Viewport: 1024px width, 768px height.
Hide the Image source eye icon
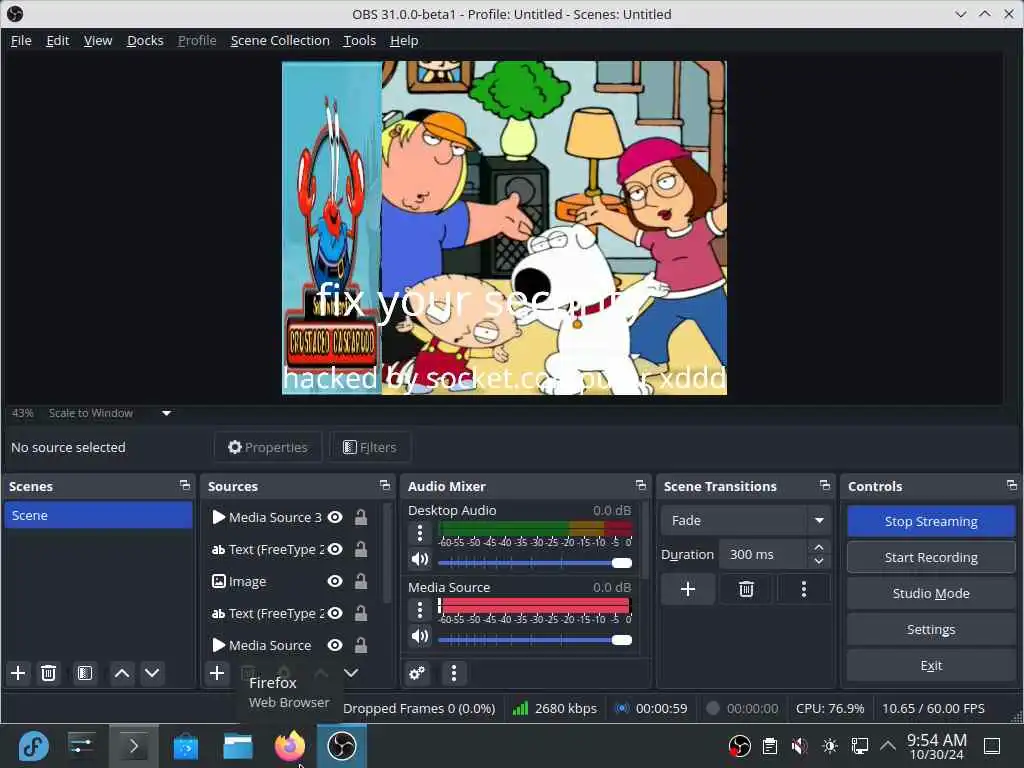point(335,581)
